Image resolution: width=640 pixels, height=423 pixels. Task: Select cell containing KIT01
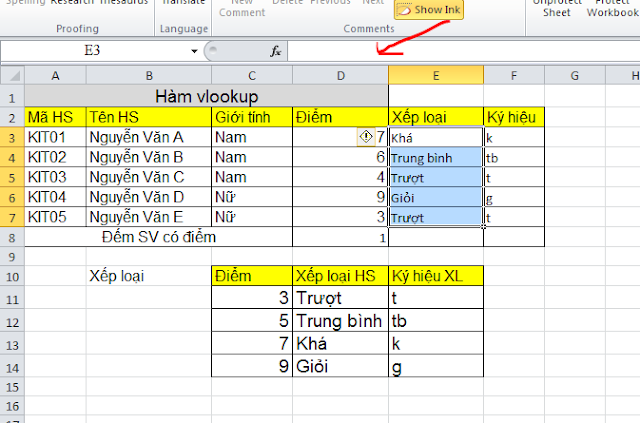(x=56, y=137)
